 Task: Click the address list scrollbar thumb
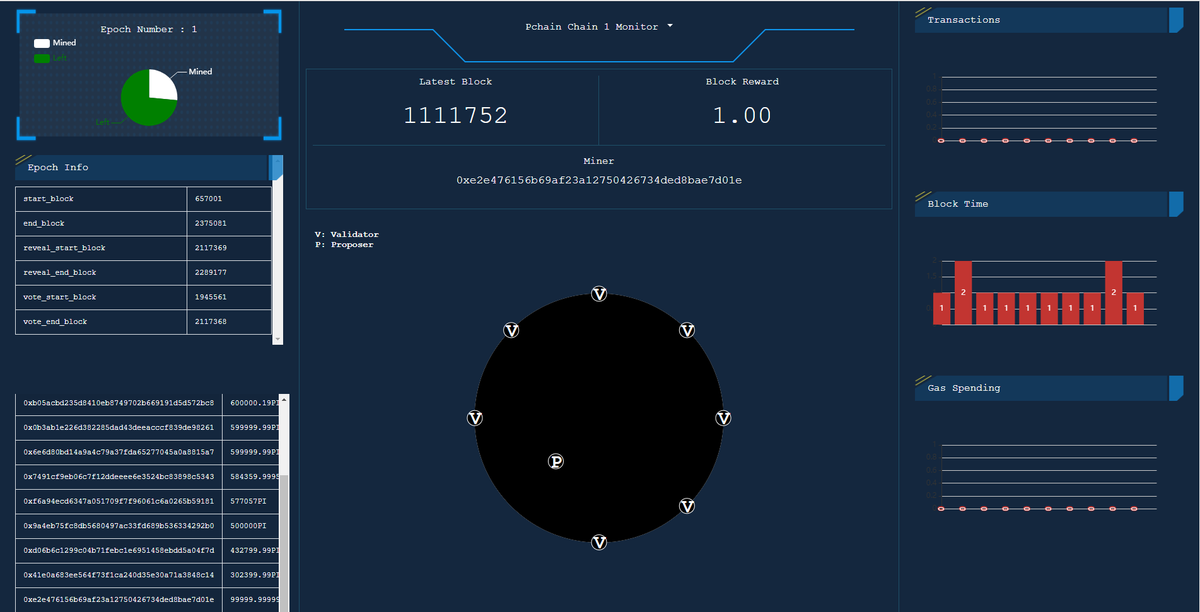click(x=284, y=545)
